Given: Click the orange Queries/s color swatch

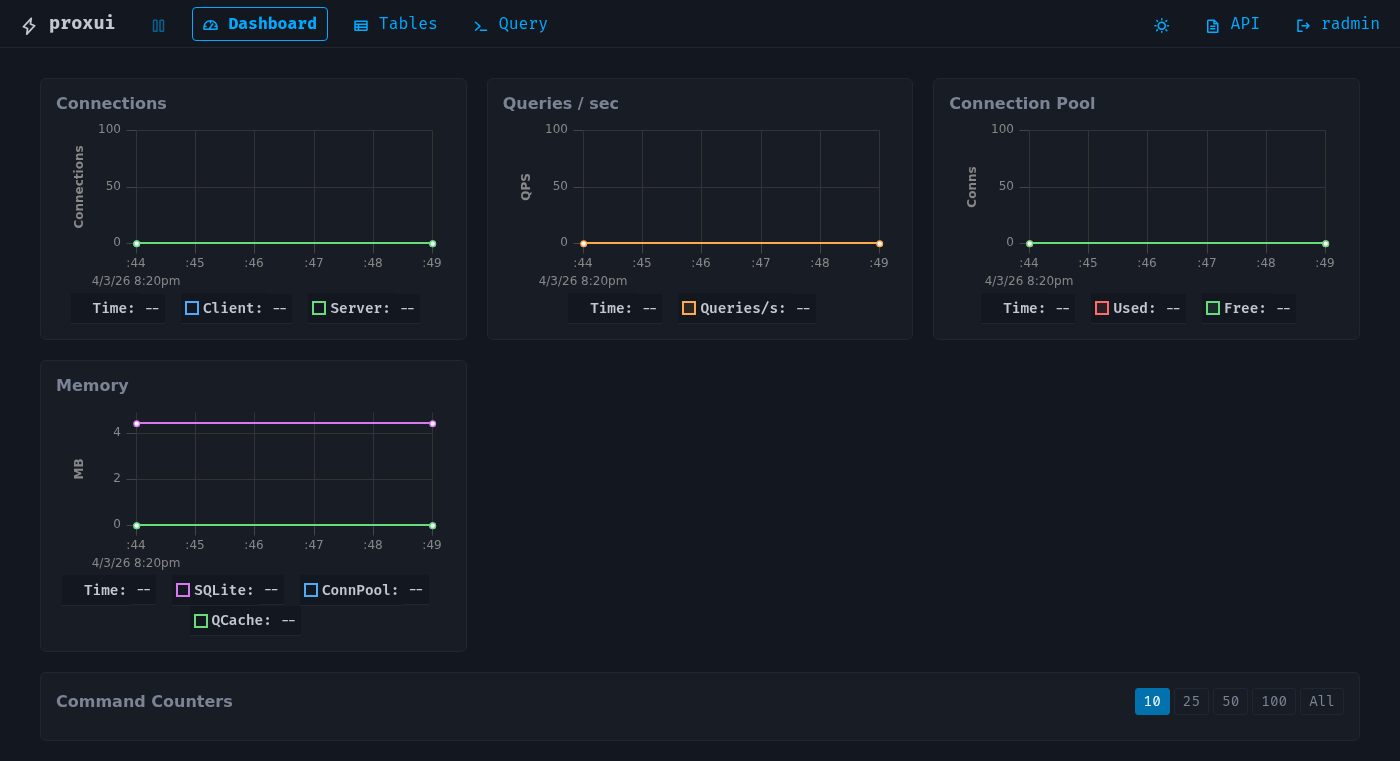Looking at the screenshot, I should click(688, 308).
